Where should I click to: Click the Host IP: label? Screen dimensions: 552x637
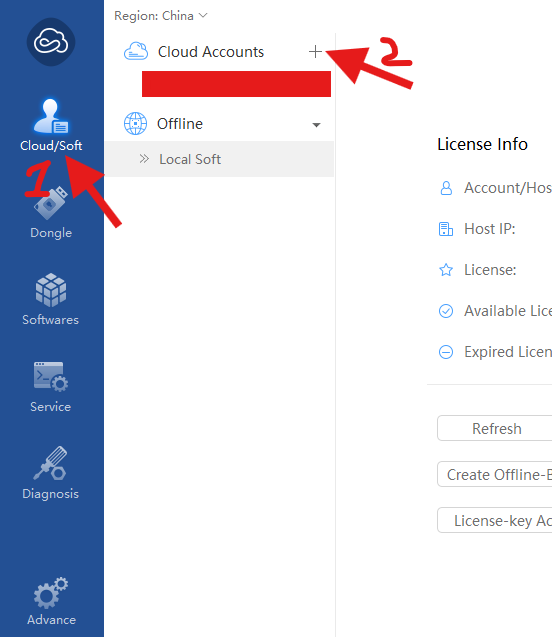(x=490, y=229)
